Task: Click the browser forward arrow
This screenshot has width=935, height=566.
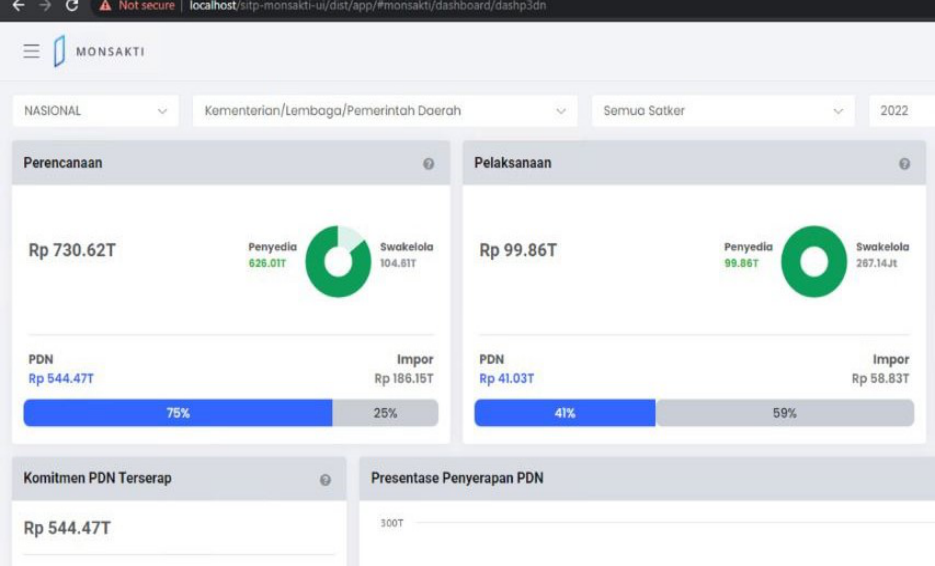Action: coord(44,6)
